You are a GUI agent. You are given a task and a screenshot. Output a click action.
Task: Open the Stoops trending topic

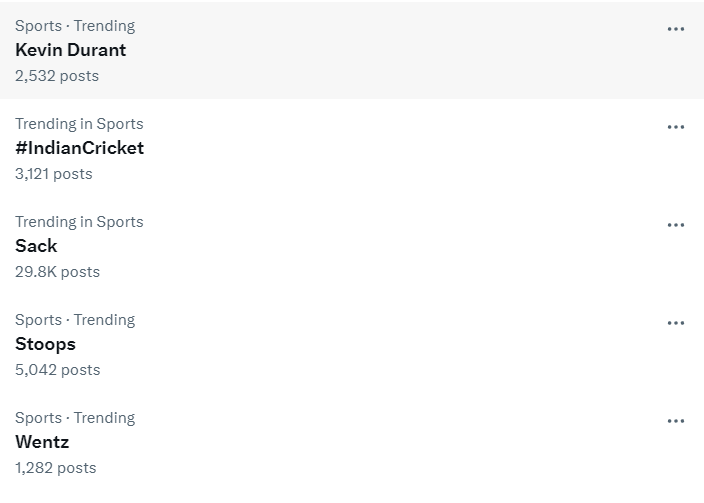point(45,344)
